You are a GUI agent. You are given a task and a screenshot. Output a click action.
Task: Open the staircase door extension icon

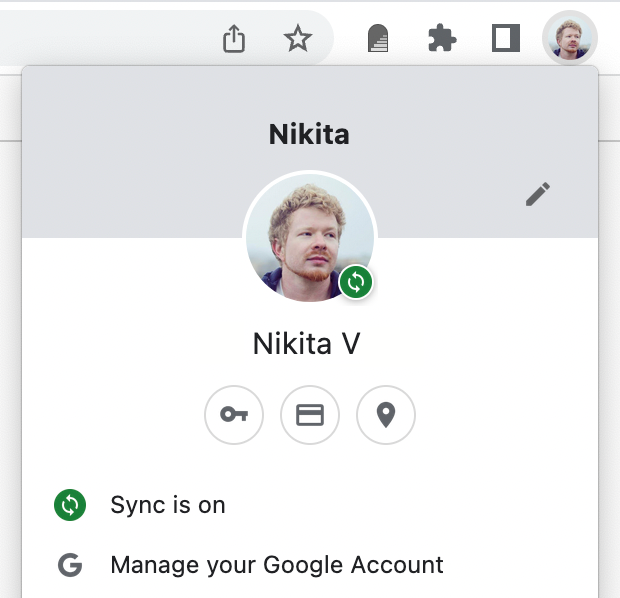click(378, 38)
